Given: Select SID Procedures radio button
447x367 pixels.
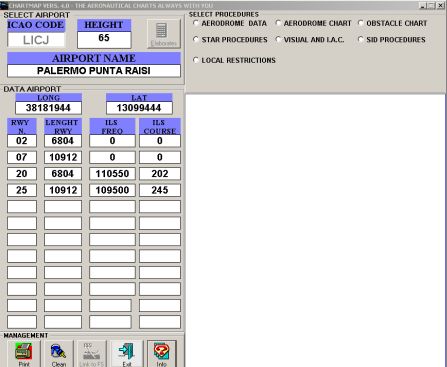Looking at the screenshot, I should [x=361, y=39].
